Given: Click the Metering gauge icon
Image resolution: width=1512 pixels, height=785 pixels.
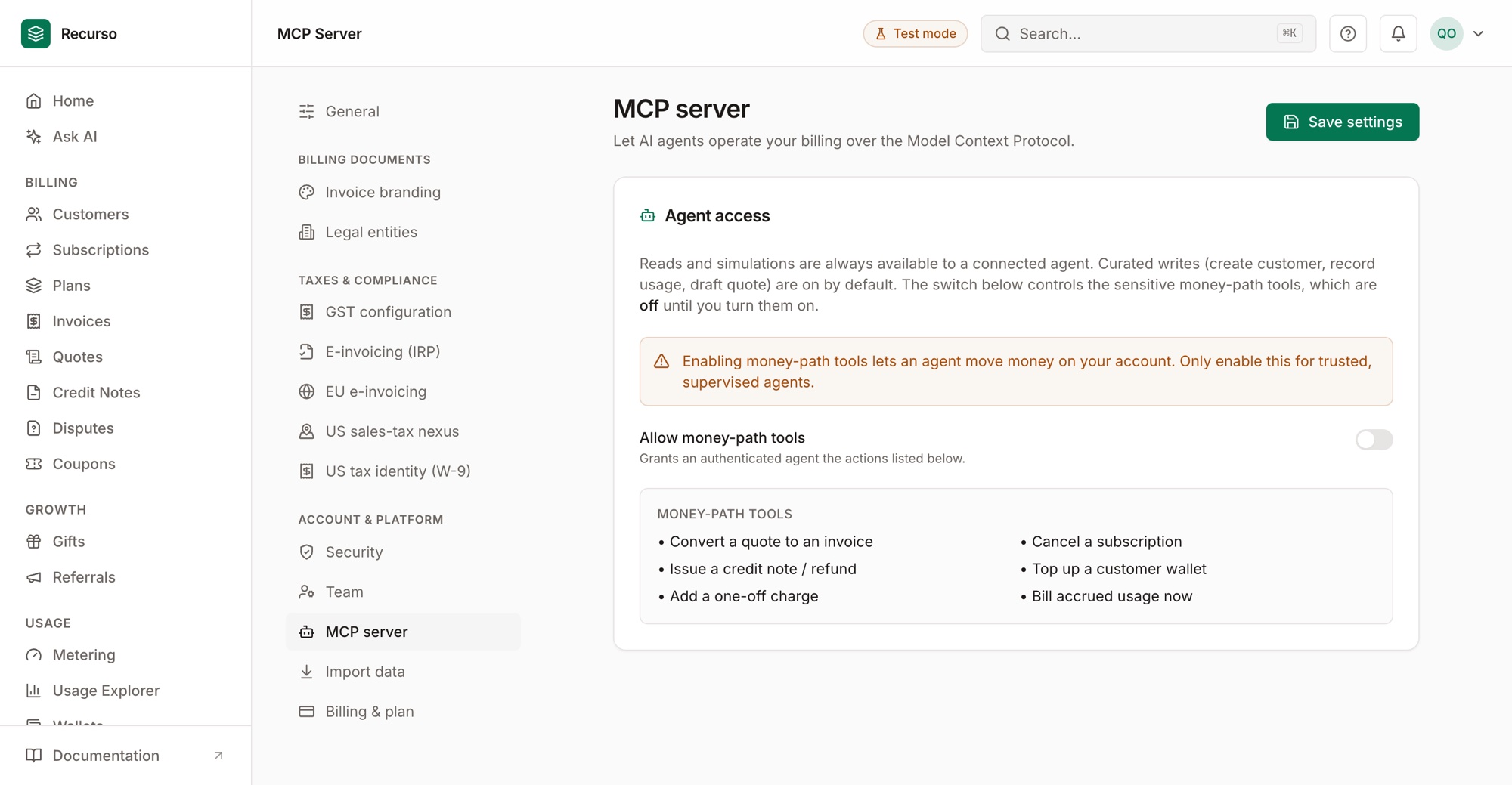Looking at the screenshot, I should pos(33,655).
